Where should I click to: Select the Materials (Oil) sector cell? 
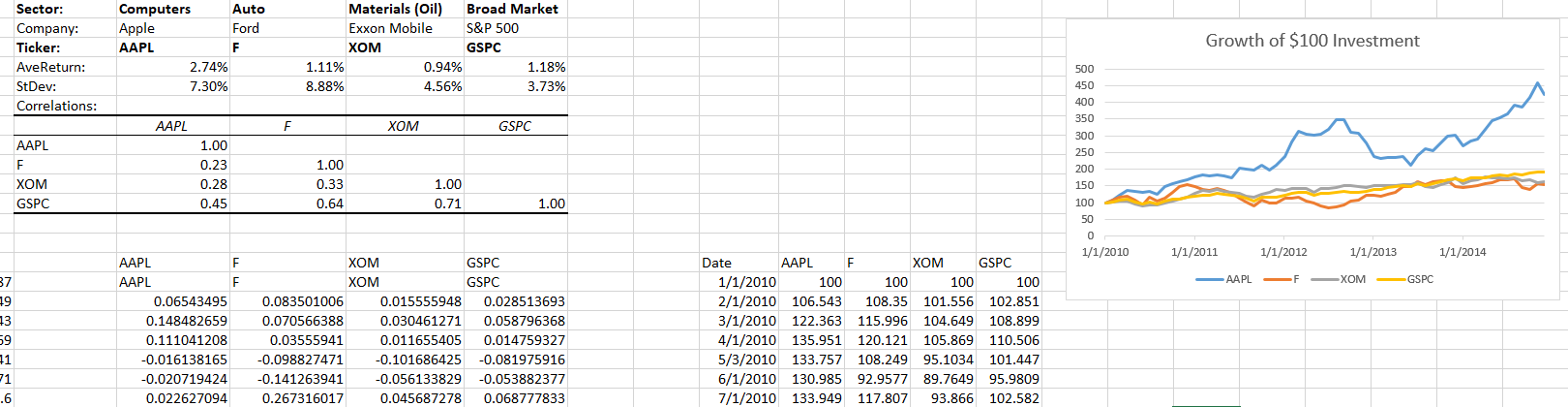[x=396, y=9]
